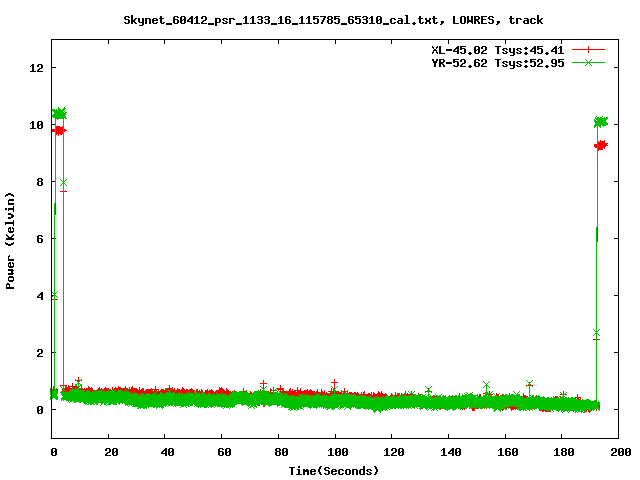The height and width of the screenshot is (480, 640).
Task: Click the x-axis tick label 20
Action: [111, 452]
